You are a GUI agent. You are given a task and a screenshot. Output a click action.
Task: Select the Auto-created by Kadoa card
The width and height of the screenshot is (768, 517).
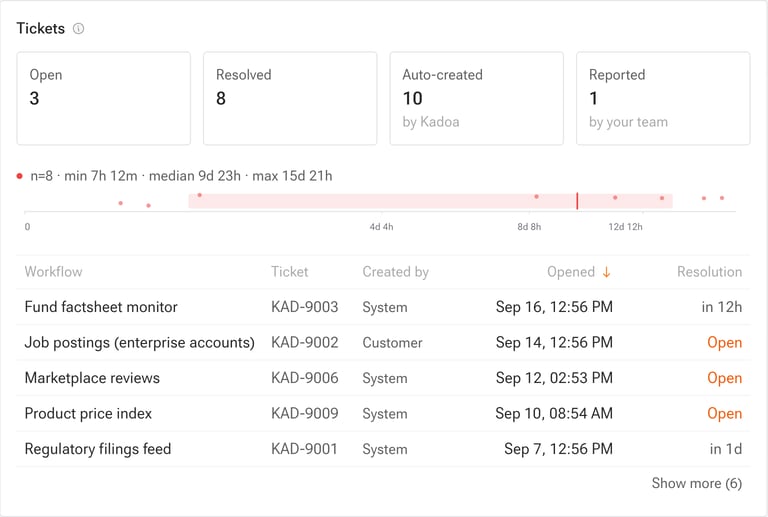click(x=477, y=98)
